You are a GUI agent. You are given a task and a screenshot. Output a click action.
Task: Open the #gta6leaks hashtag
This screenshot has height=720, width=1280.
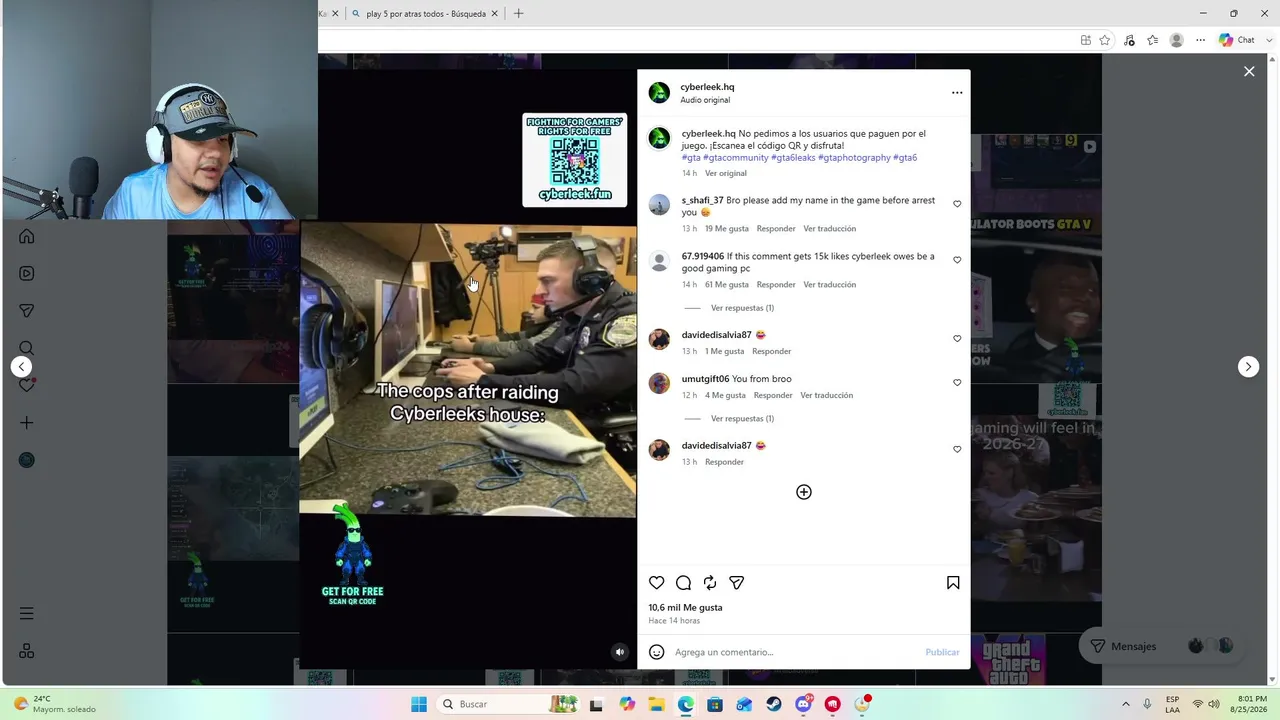click(x=793, y=158)
